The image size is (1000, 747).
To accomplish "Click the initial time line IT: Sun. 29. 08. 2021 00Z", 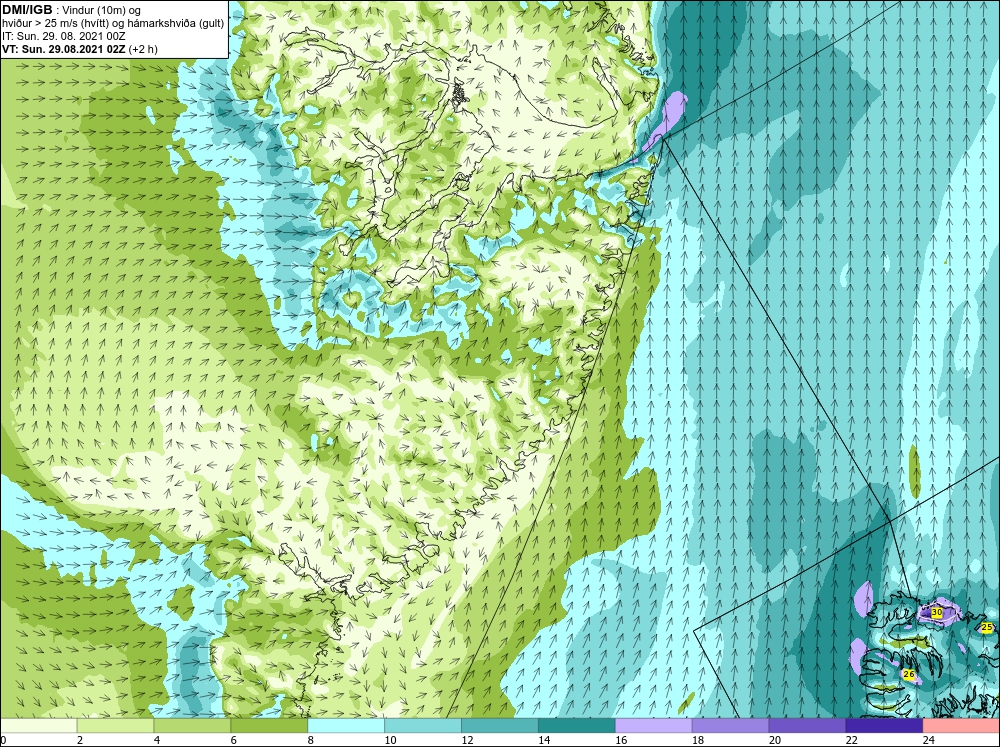I will coord(64,36).
